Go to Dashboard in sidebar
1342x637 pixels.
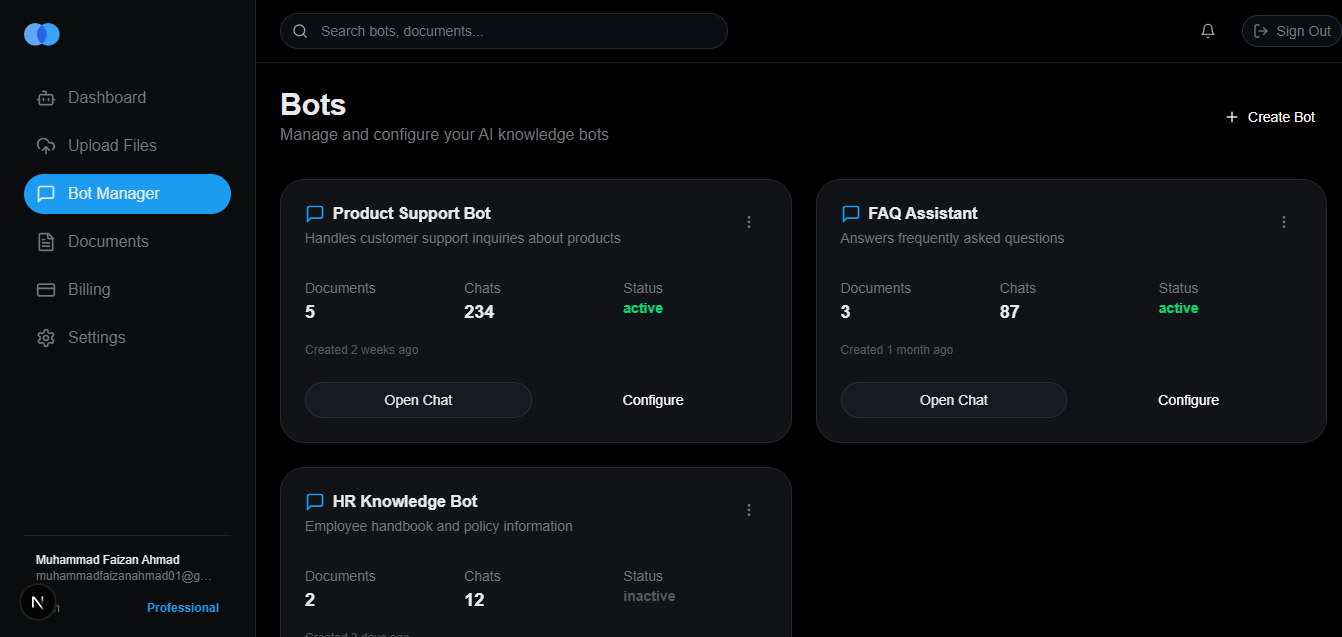pyautogui.click(x=106, y=98)
